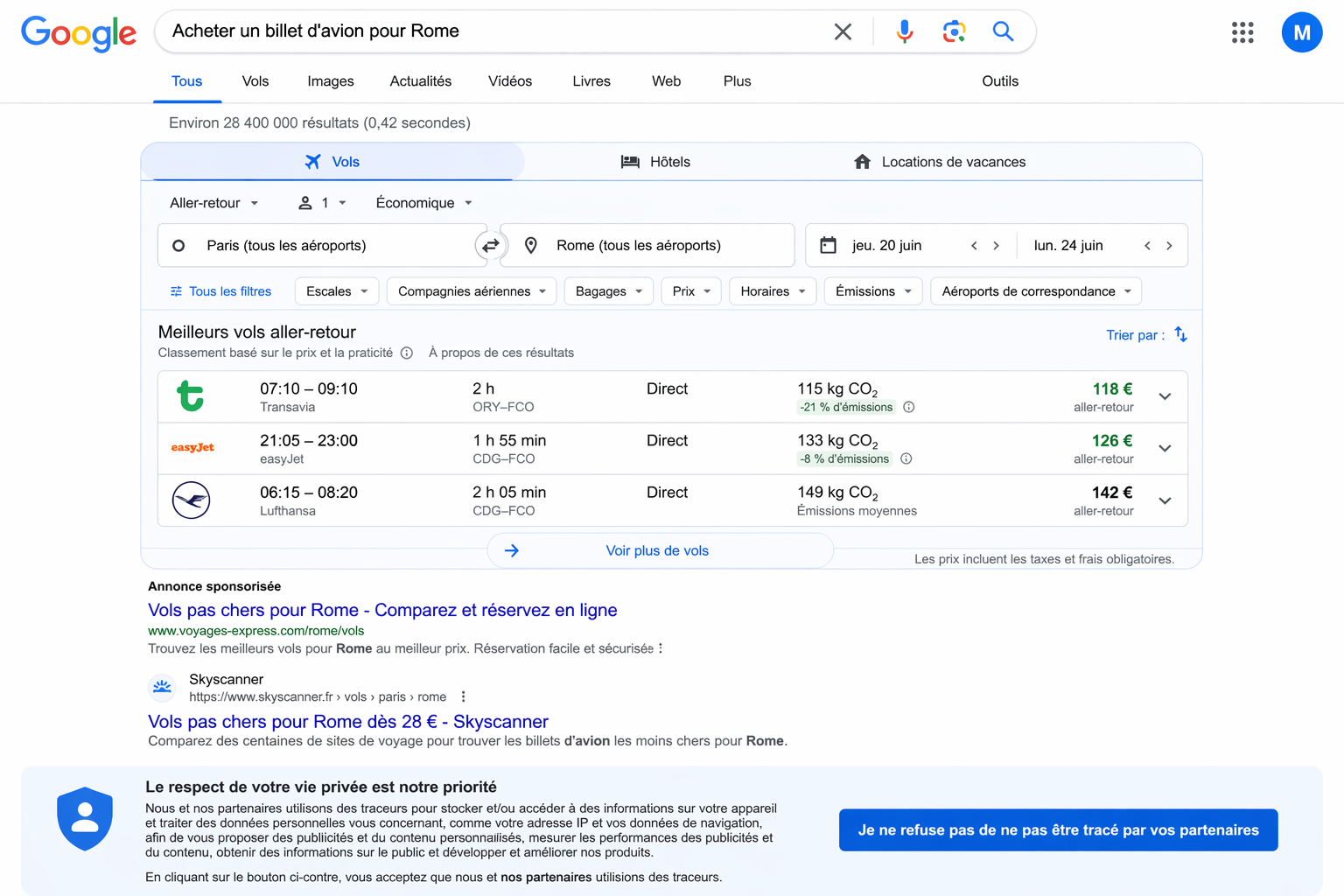Open Google Lens image search

pos(954,31)
